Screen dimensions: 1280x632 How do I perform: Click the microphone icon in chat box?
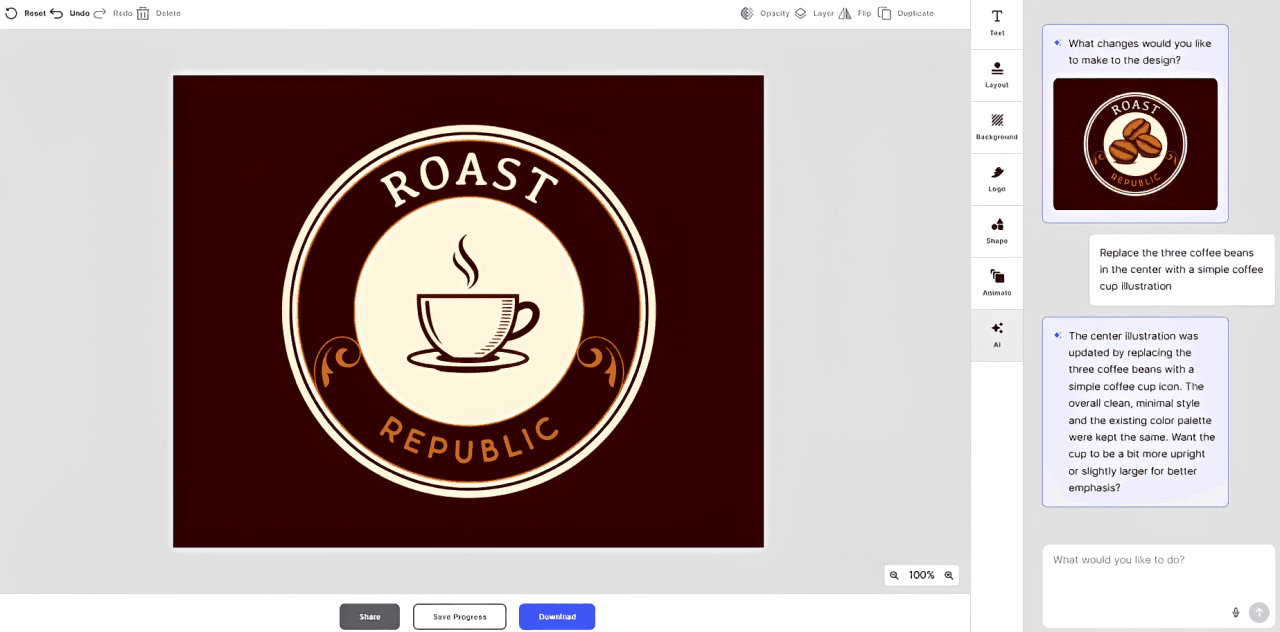[x=1236, y=612]
